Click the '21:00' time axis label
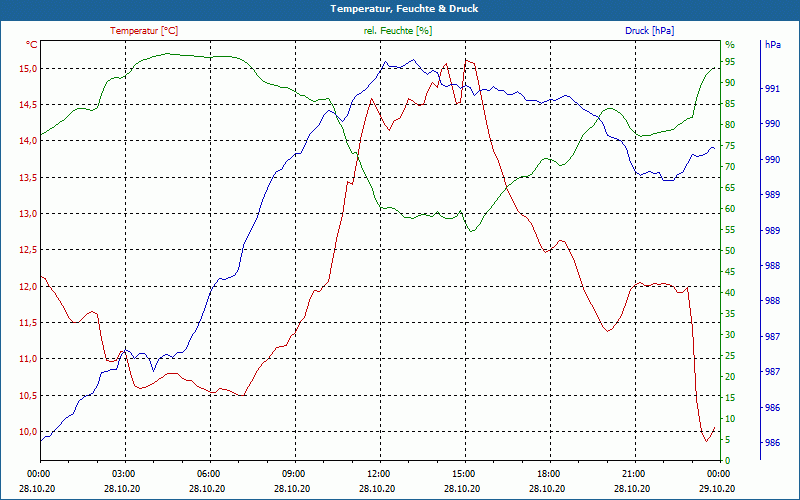The width and height of the screenshot is (800, 500). click(x=633, y=473)
